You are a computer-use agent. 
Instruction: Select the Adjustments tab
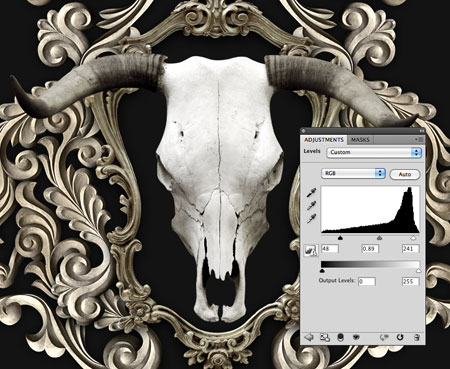[324, 140]
